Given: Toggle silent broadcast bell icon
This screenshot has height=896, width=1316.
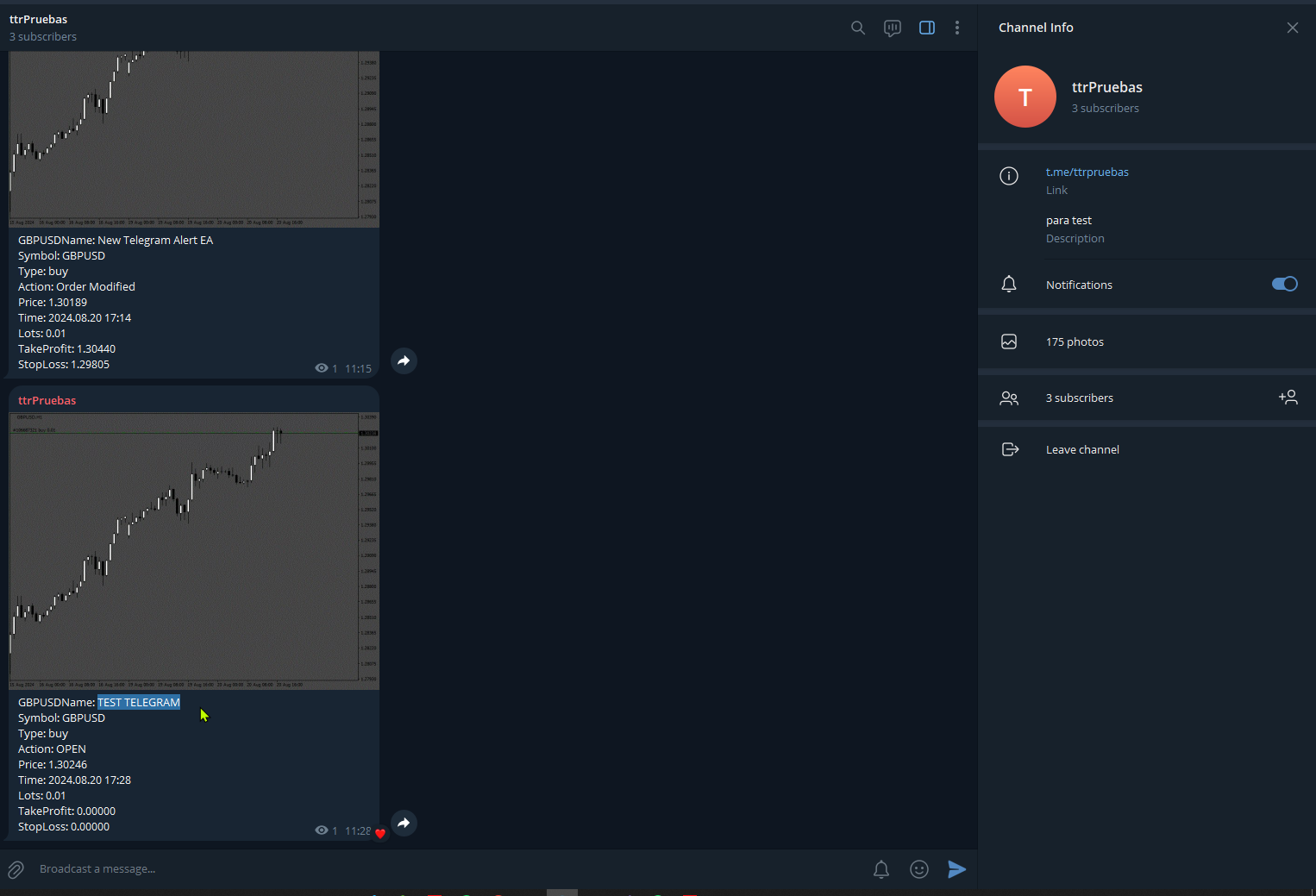Looking at the screenshot, I should pyautogui.click(x=881, y=869).
